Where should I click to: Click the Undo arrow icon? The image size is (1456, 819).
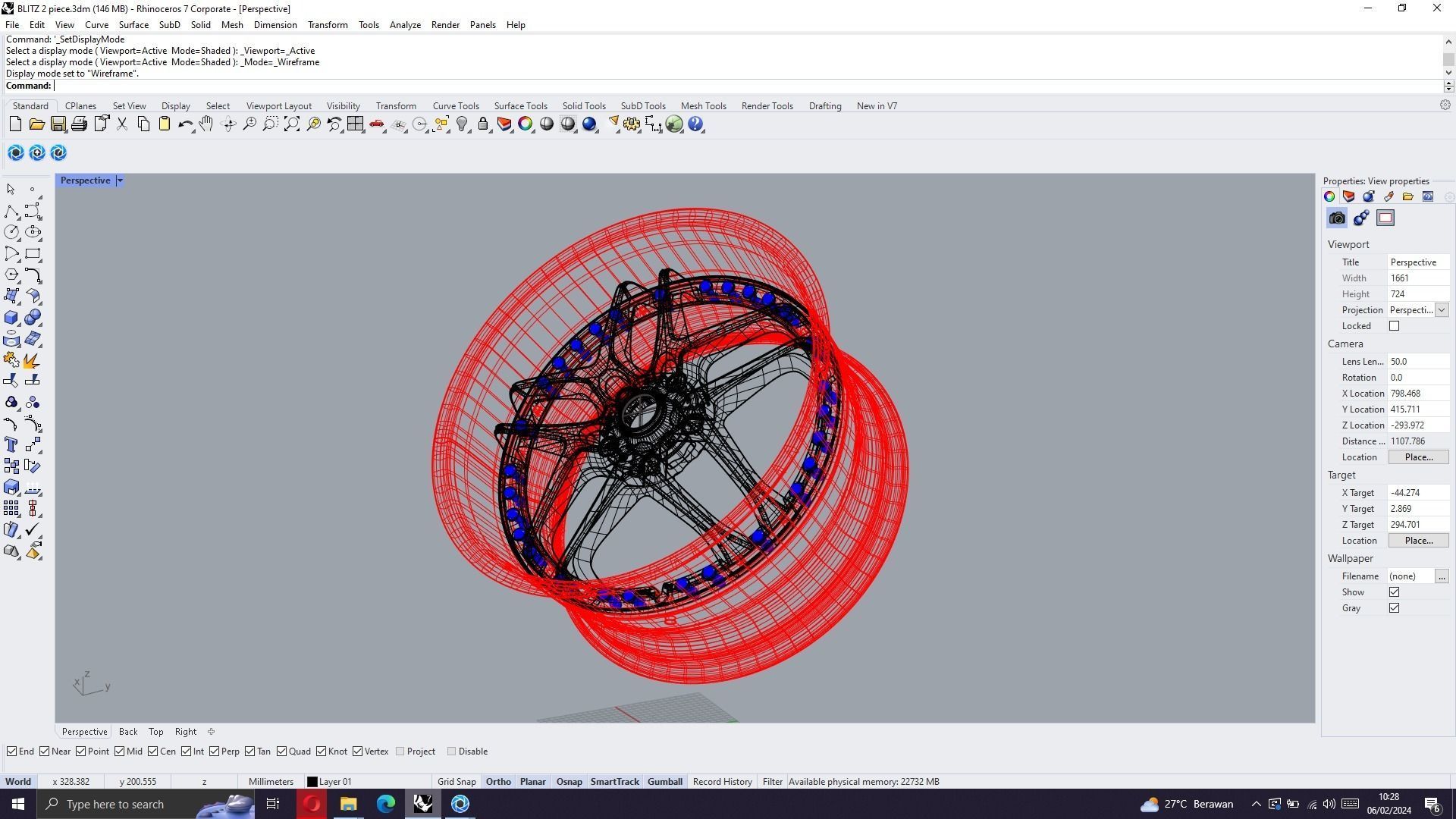click(x=184, y=124)
